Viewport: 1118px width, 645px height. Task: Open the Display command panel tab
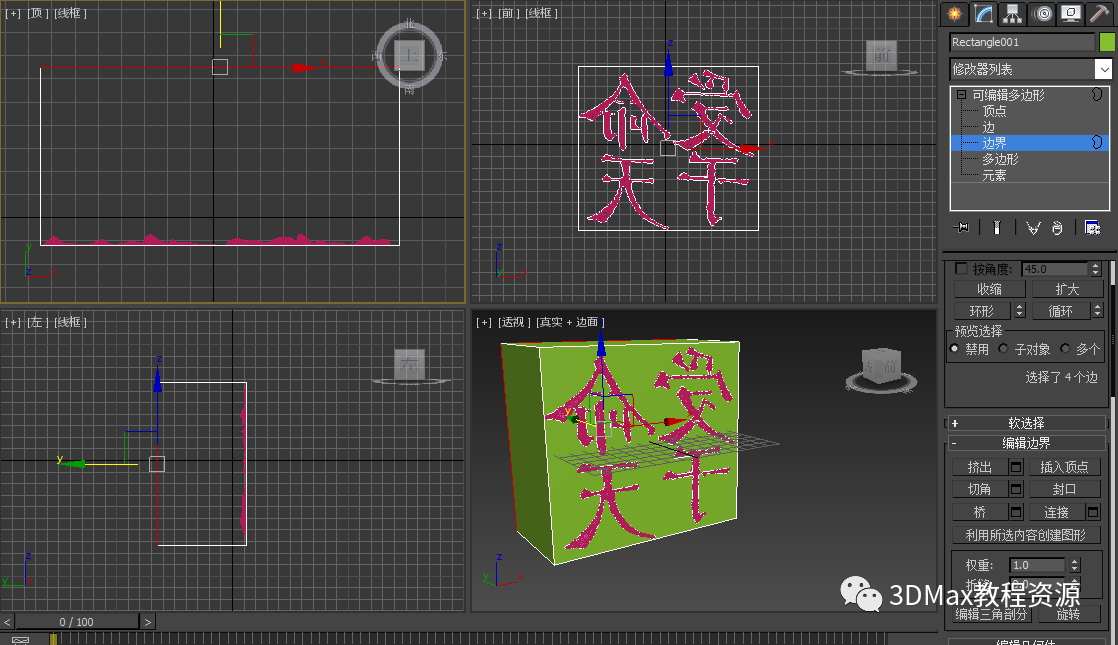tap(1071, 14)
